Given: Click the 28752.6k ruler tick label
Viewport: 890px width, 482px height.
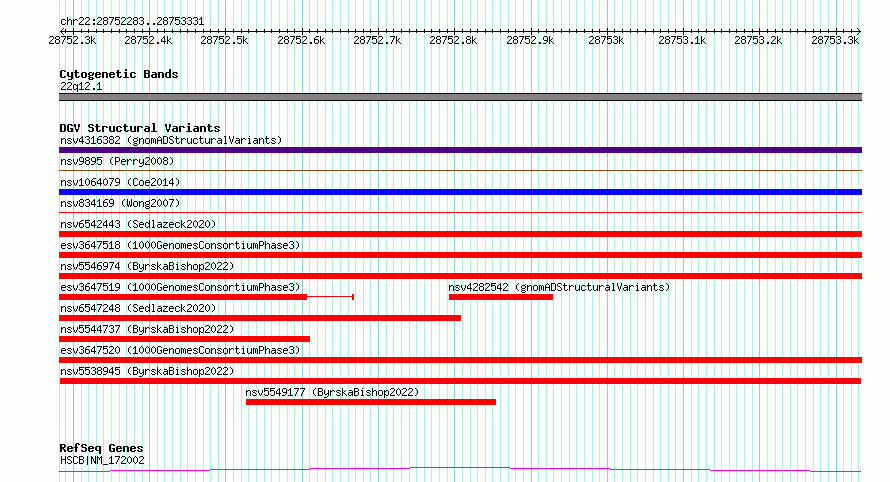Looking at the screenshot, I should point(301,40).
